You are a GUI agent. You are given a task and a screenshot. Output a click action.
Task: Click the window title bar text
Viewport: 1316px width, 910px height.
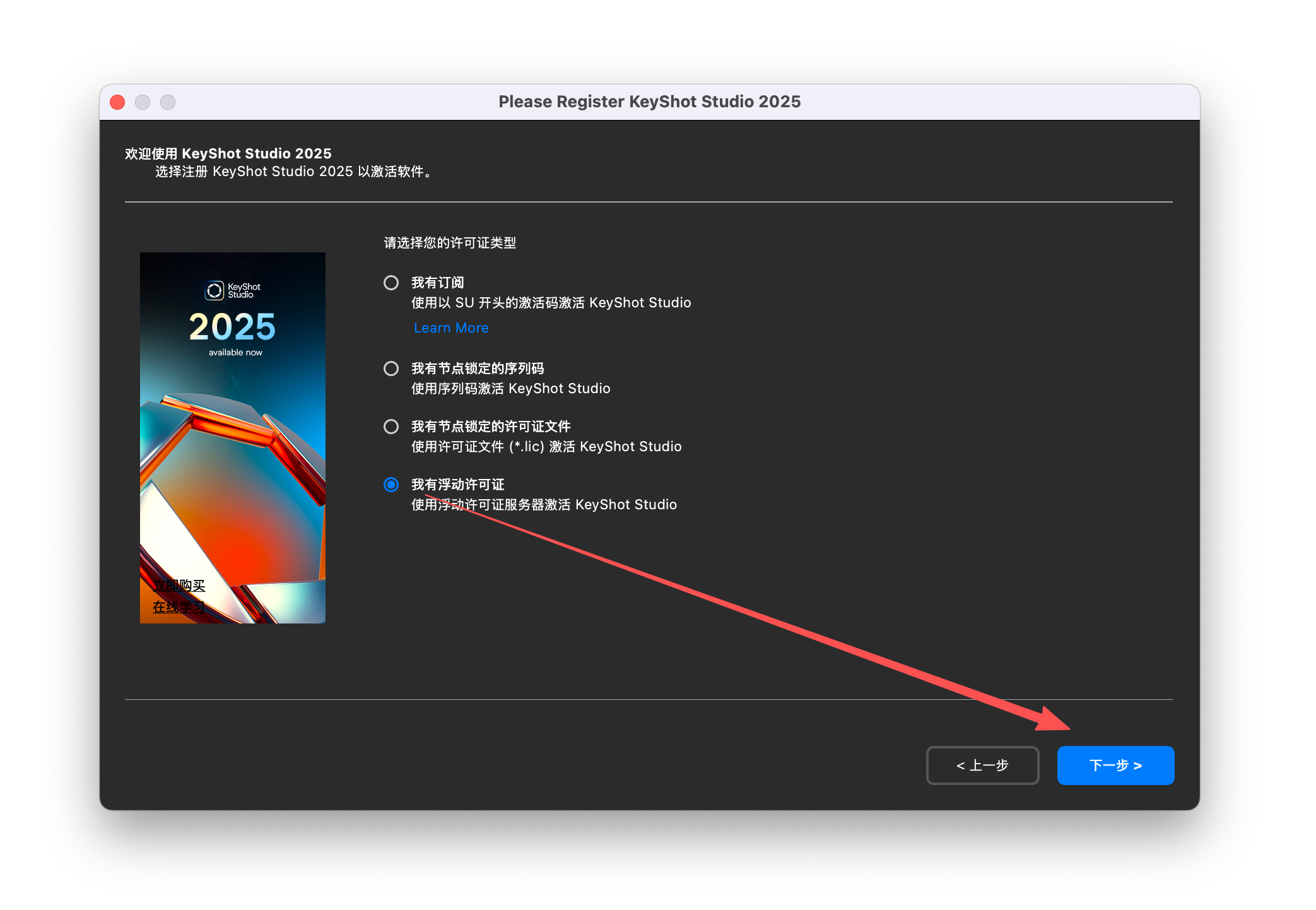coord(649,102)
